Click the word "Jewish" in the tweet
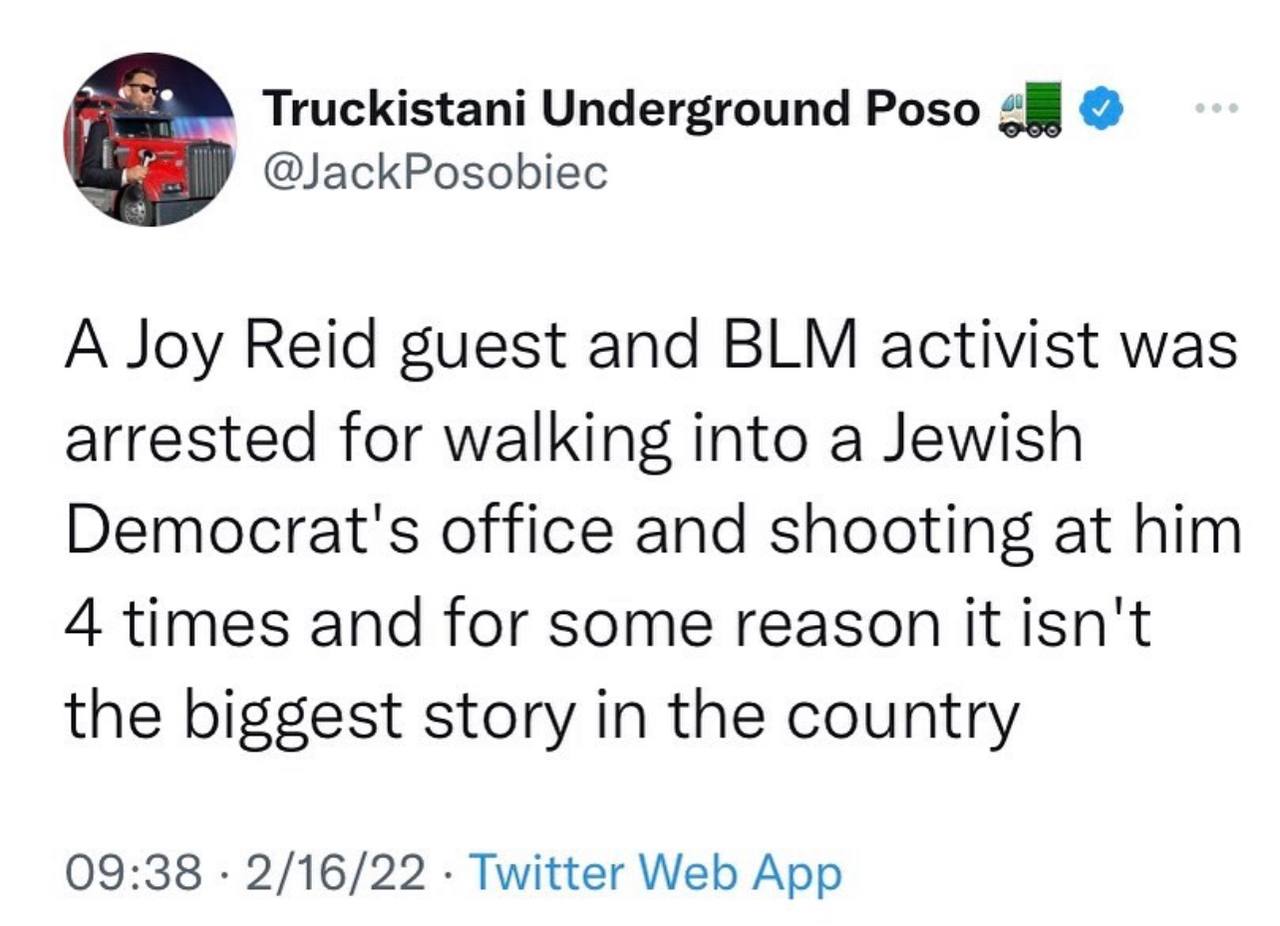Screen dimensions: 1280x926 tap(981, 440)
